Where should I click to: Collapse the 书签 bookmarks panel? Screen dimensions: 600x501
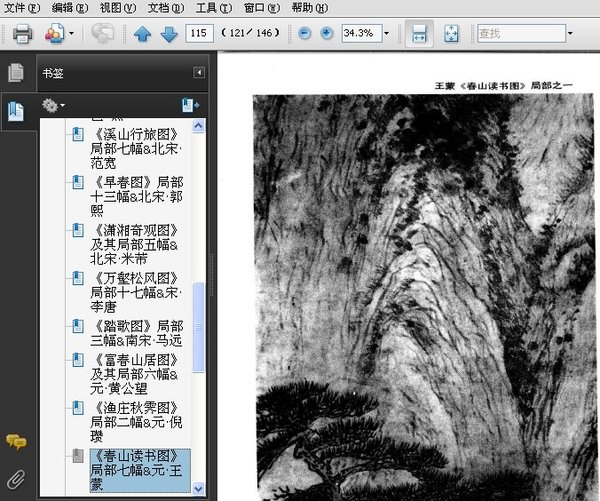click(199, 73)
